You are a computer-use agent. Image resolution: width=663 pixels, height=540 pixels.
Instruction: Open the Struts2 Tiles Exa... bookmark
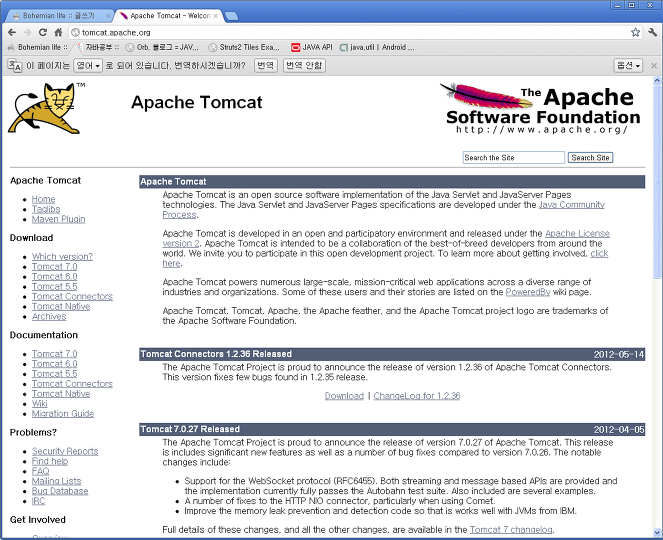click(x=244, y=47)
